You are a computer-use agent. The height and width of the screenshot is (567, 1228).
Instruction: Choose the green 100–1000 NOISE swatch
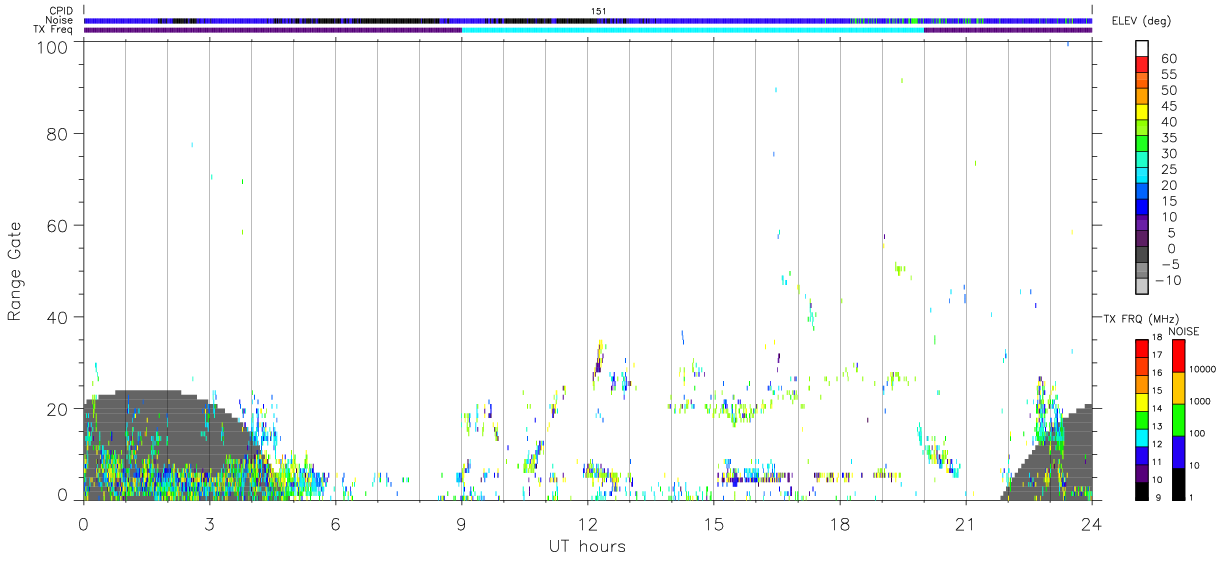point(1177,419)
